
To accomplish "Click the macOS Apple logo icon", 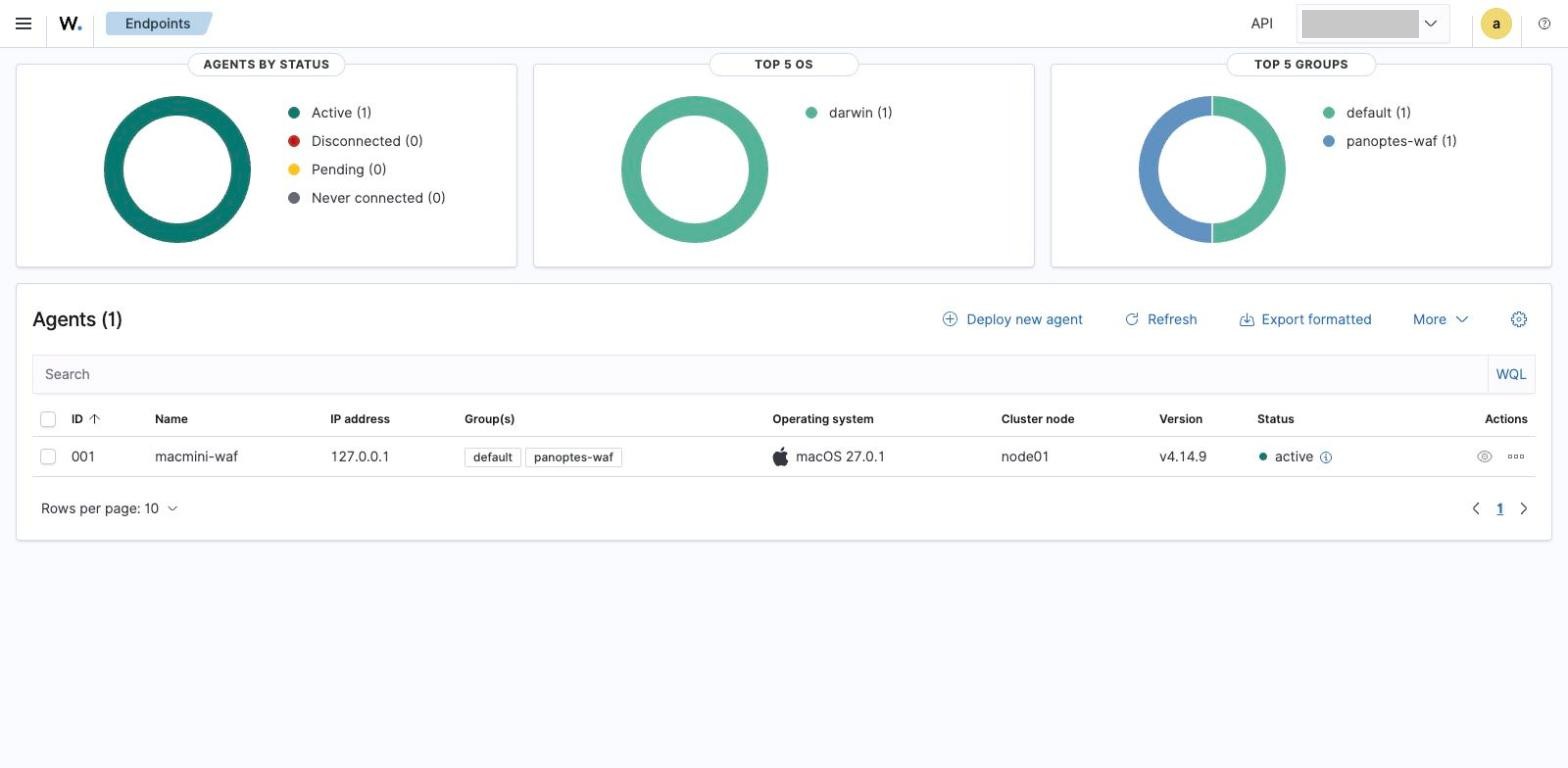I will 780,457.
